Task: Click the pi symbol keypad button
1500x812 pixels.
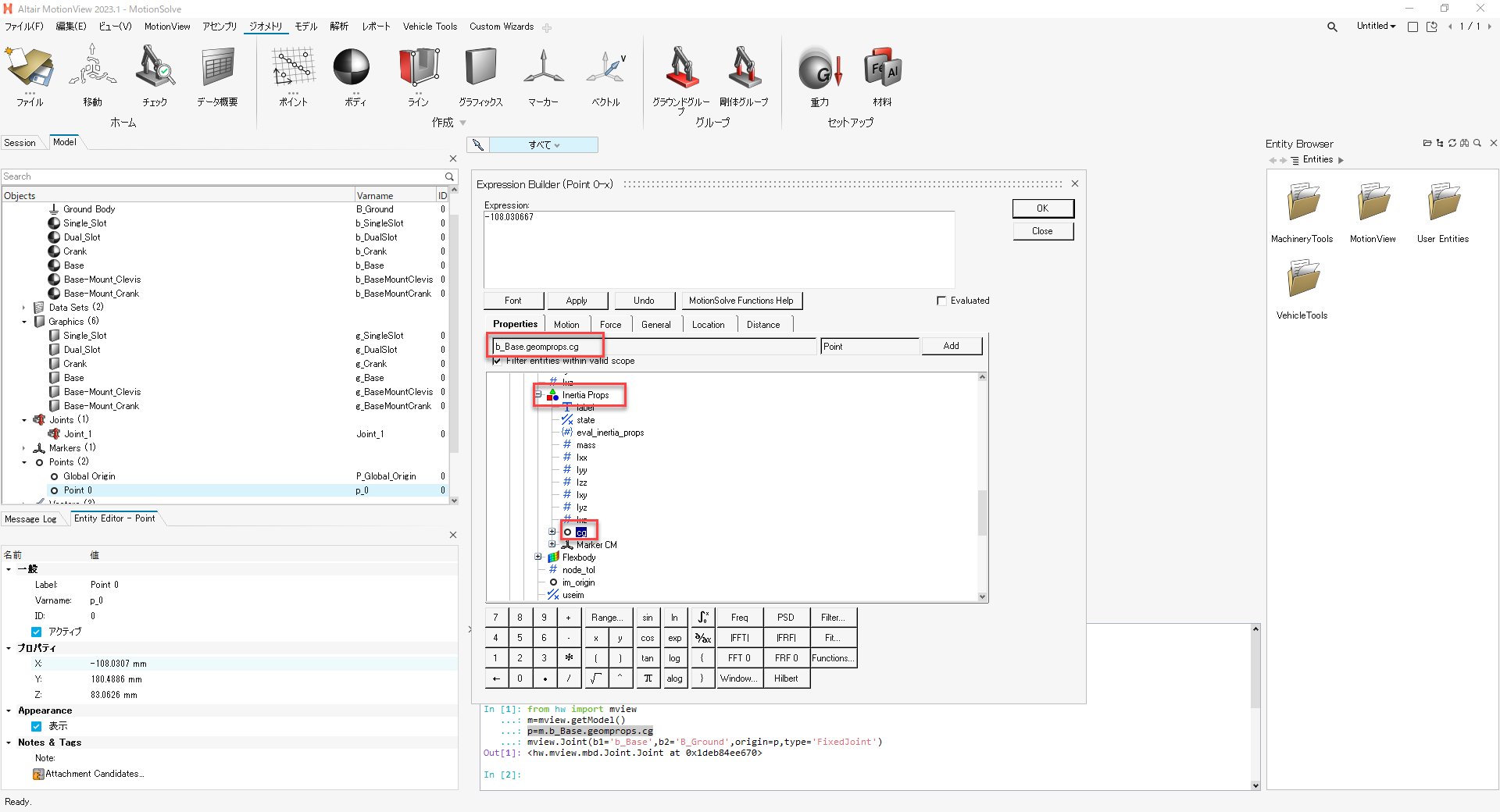Action: click(648, 678)
